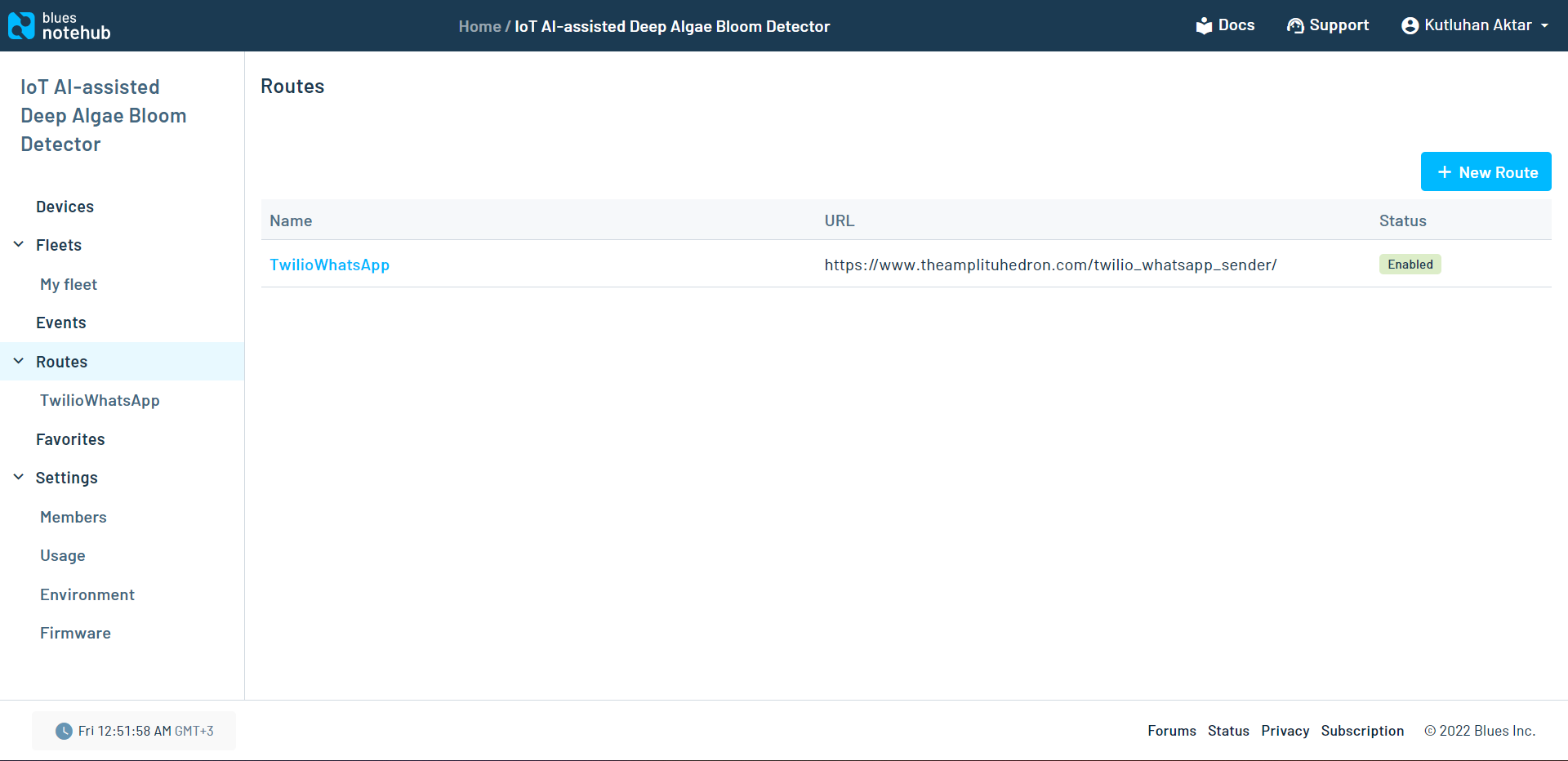The height and width of the screenshot is (761, 1568).
Task: Go to Events in the sidebar
Action: (x=60, y=323)
